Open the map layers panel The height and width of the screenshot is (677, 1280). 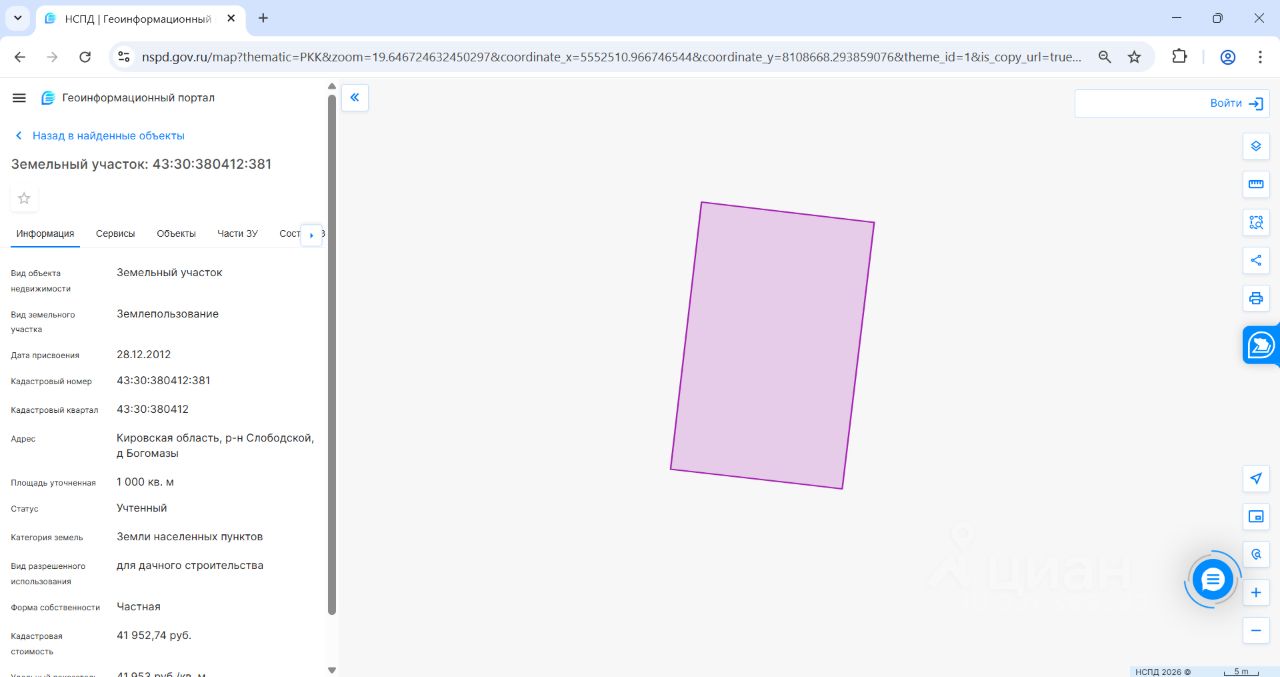[x=1256, y=146]
